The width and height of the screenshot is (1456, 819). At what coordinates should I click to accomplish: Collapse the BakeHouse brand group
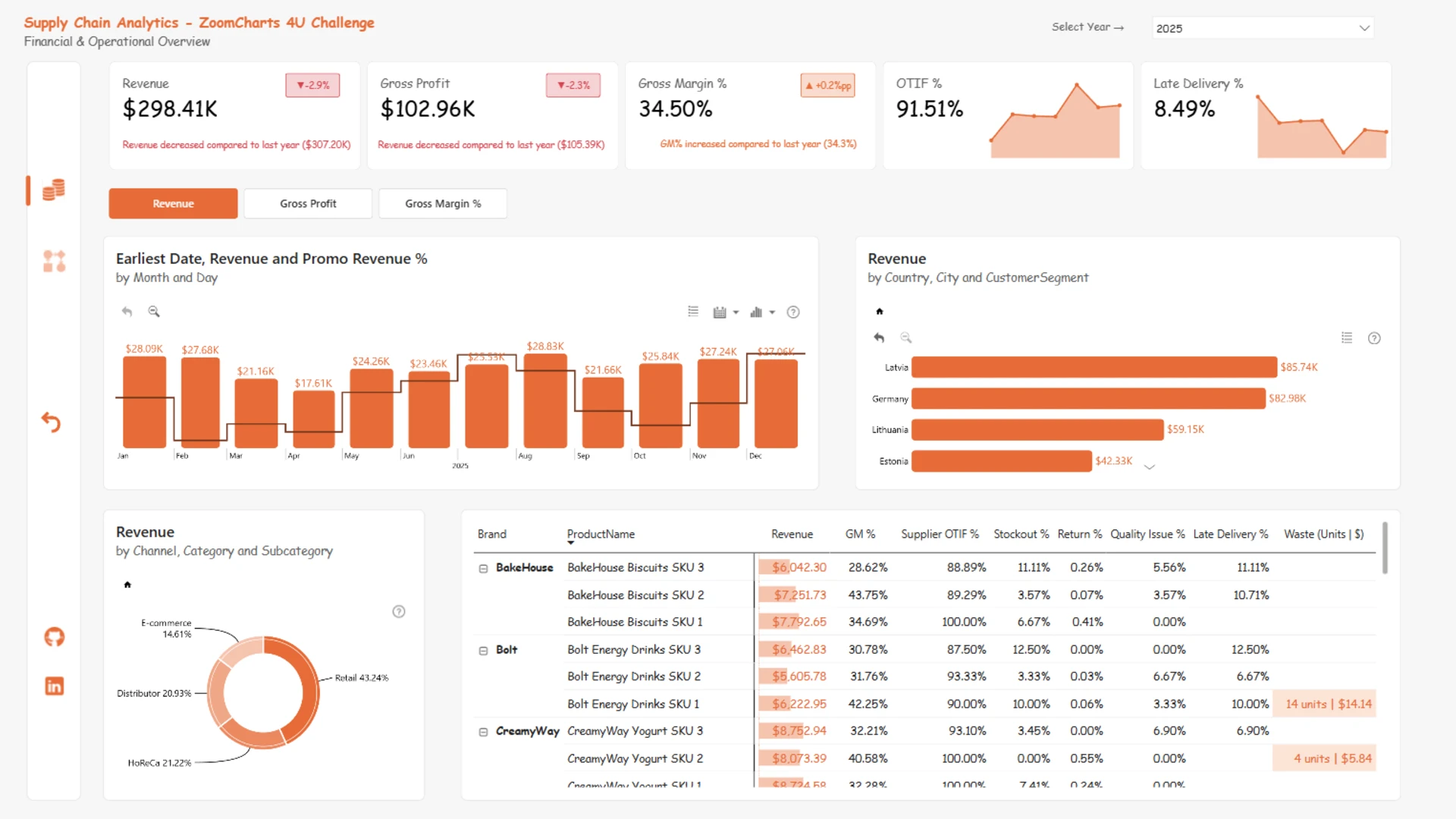(483, 569)
